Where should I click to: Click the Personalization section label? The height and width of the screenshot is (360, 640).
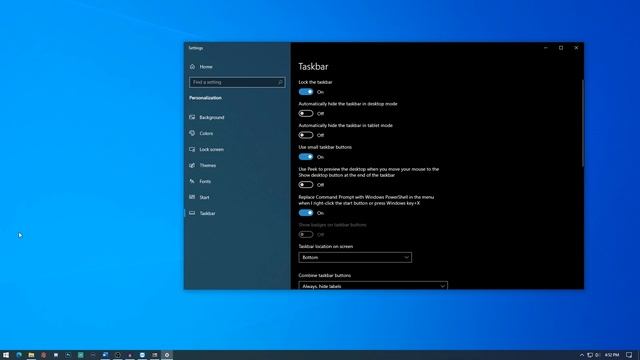pyautogui.click(x=205, y=98)
